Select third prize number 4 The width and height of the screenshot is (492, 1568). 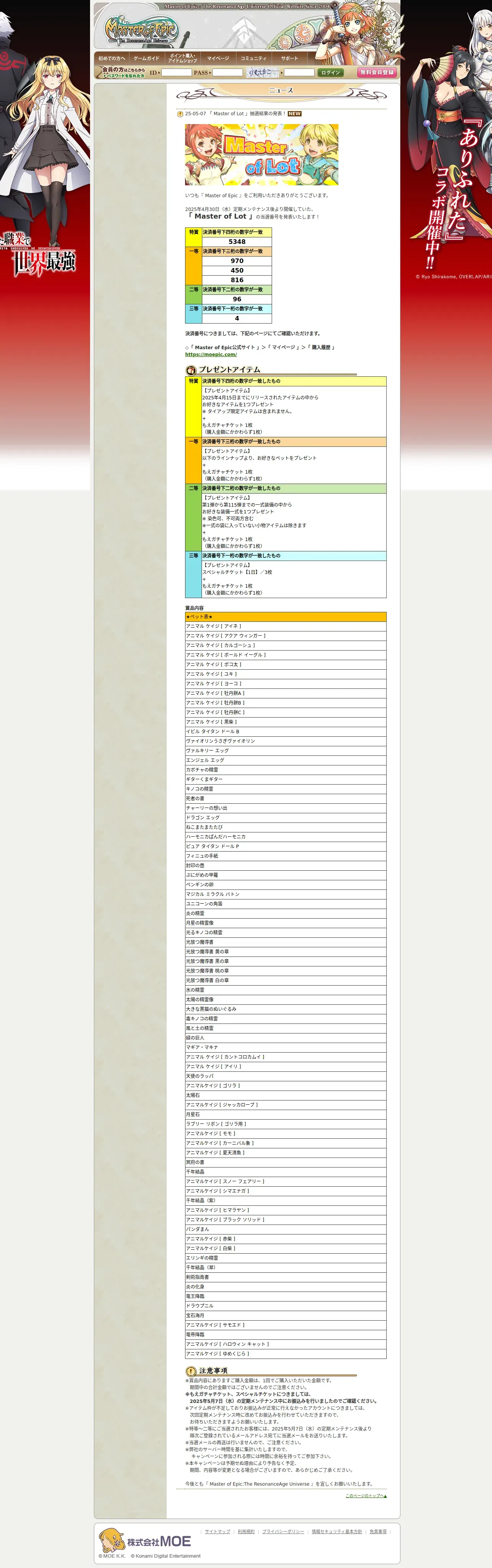(237, 318)
